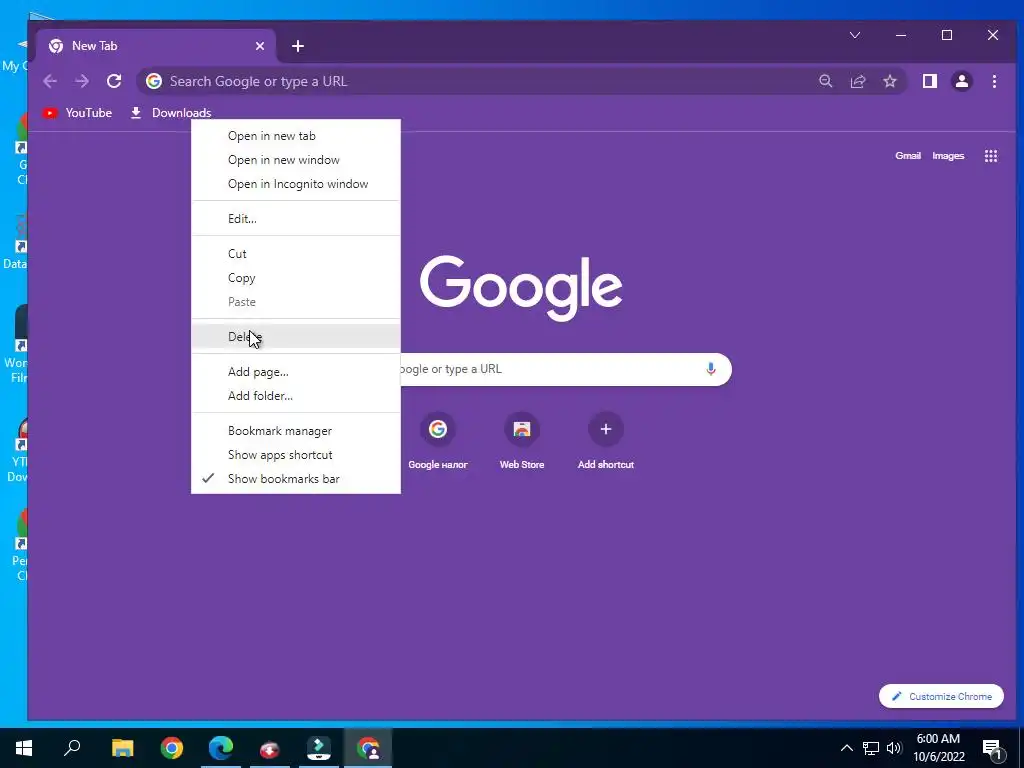Show hidden system tray icons
1024x768 pixels.
pos(846,748)
